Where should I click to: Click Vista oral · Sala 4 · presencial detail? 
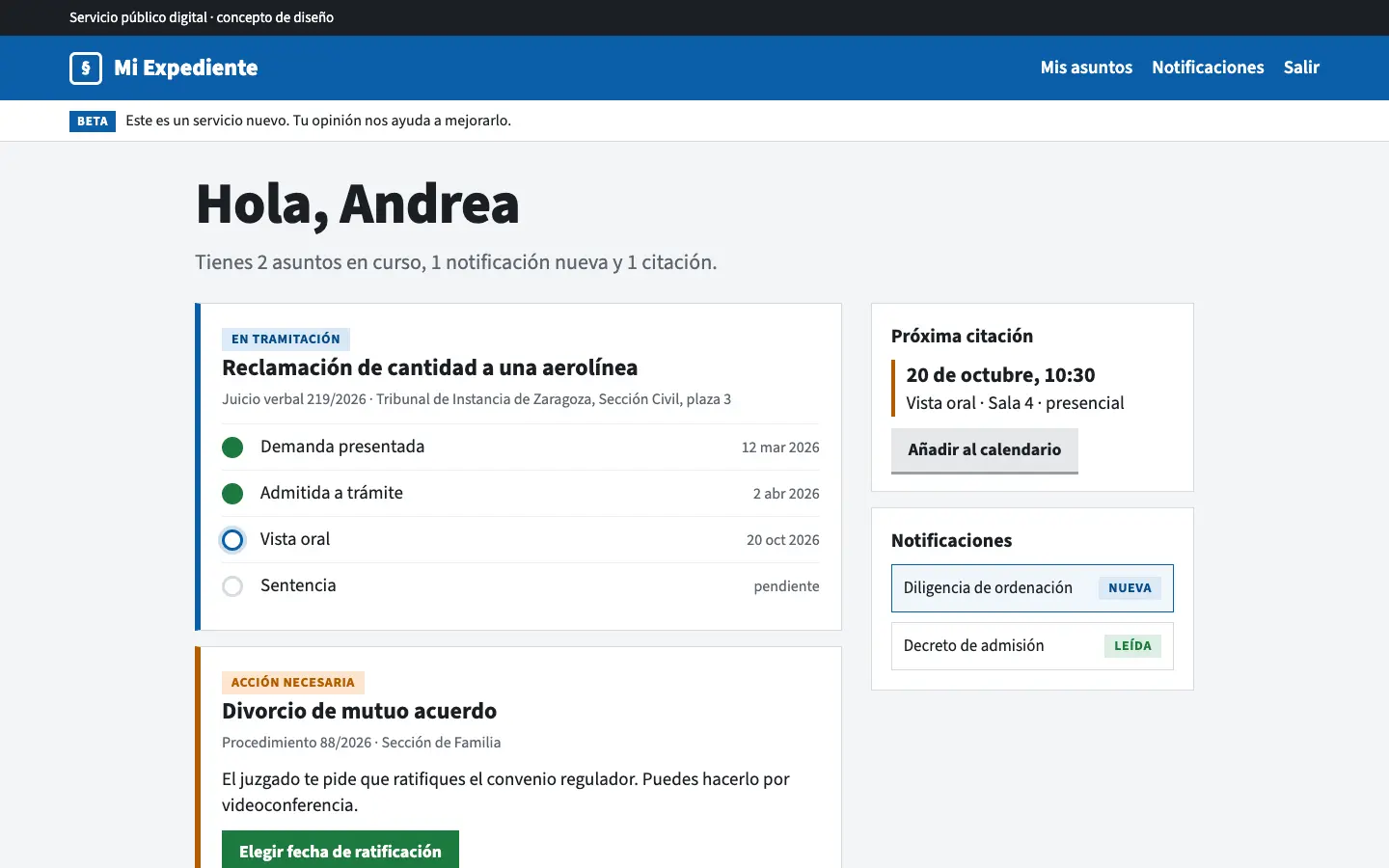(x=1015, y=403)
